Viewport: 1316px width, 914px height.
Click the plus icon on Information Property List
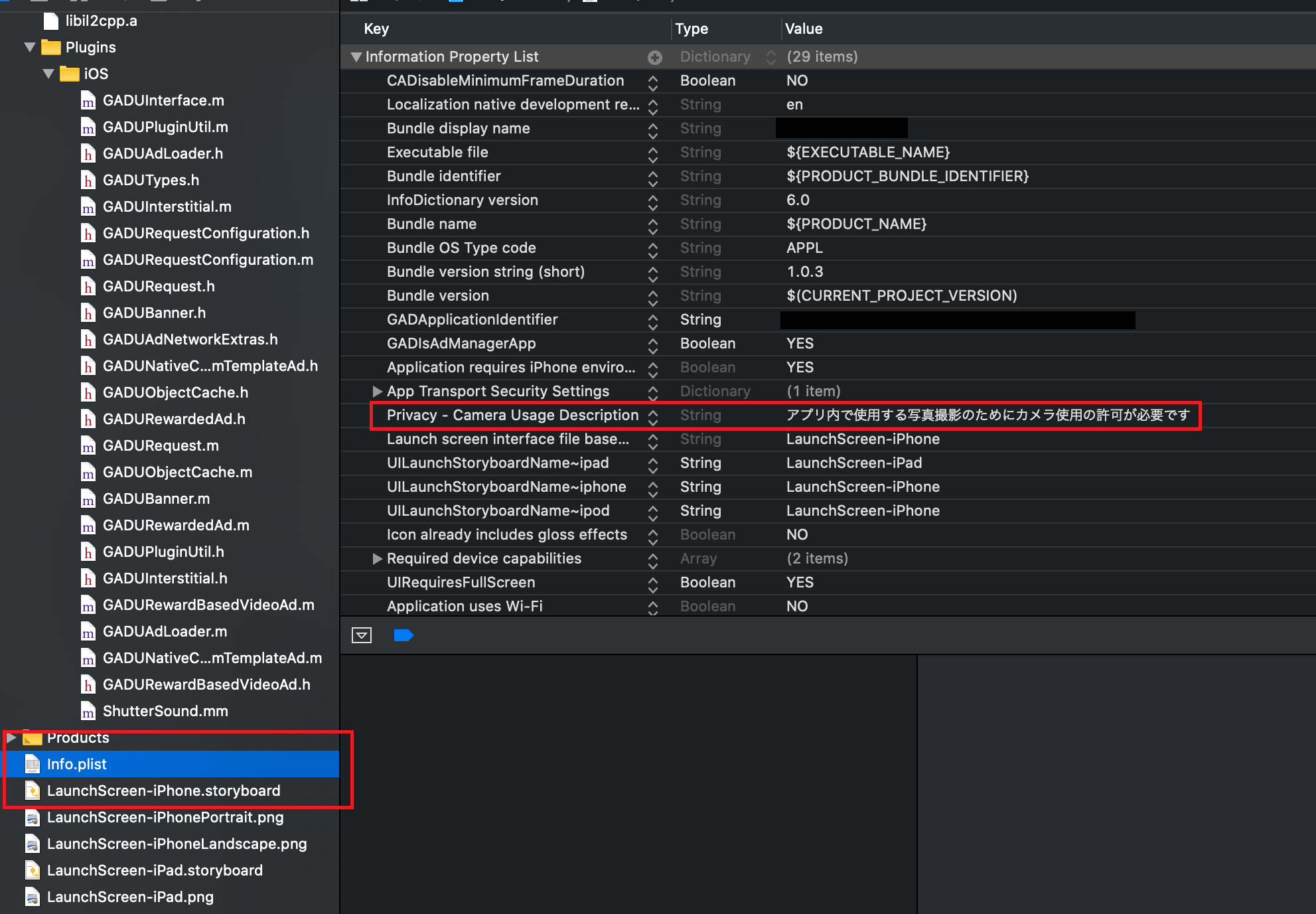tap(655, 58)
